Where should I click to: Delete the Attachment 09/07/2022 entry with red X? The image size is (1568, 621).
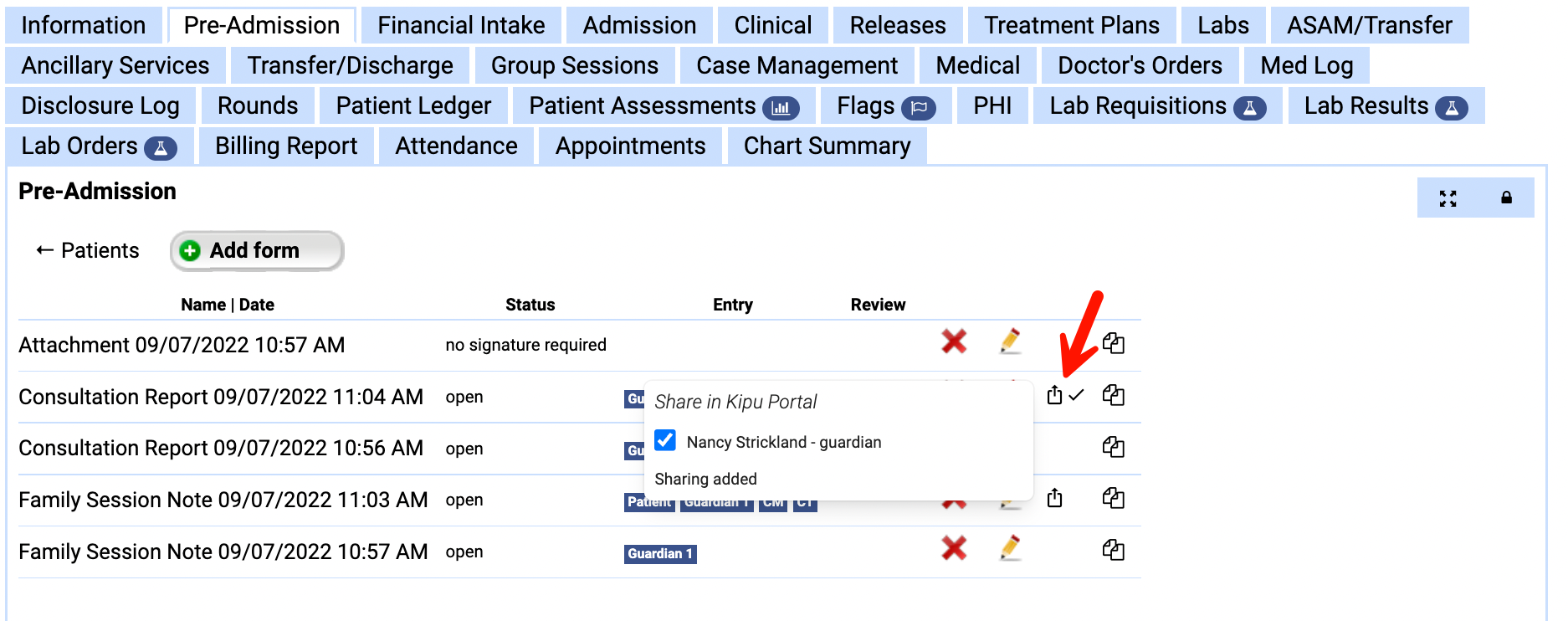click(954, 341)
